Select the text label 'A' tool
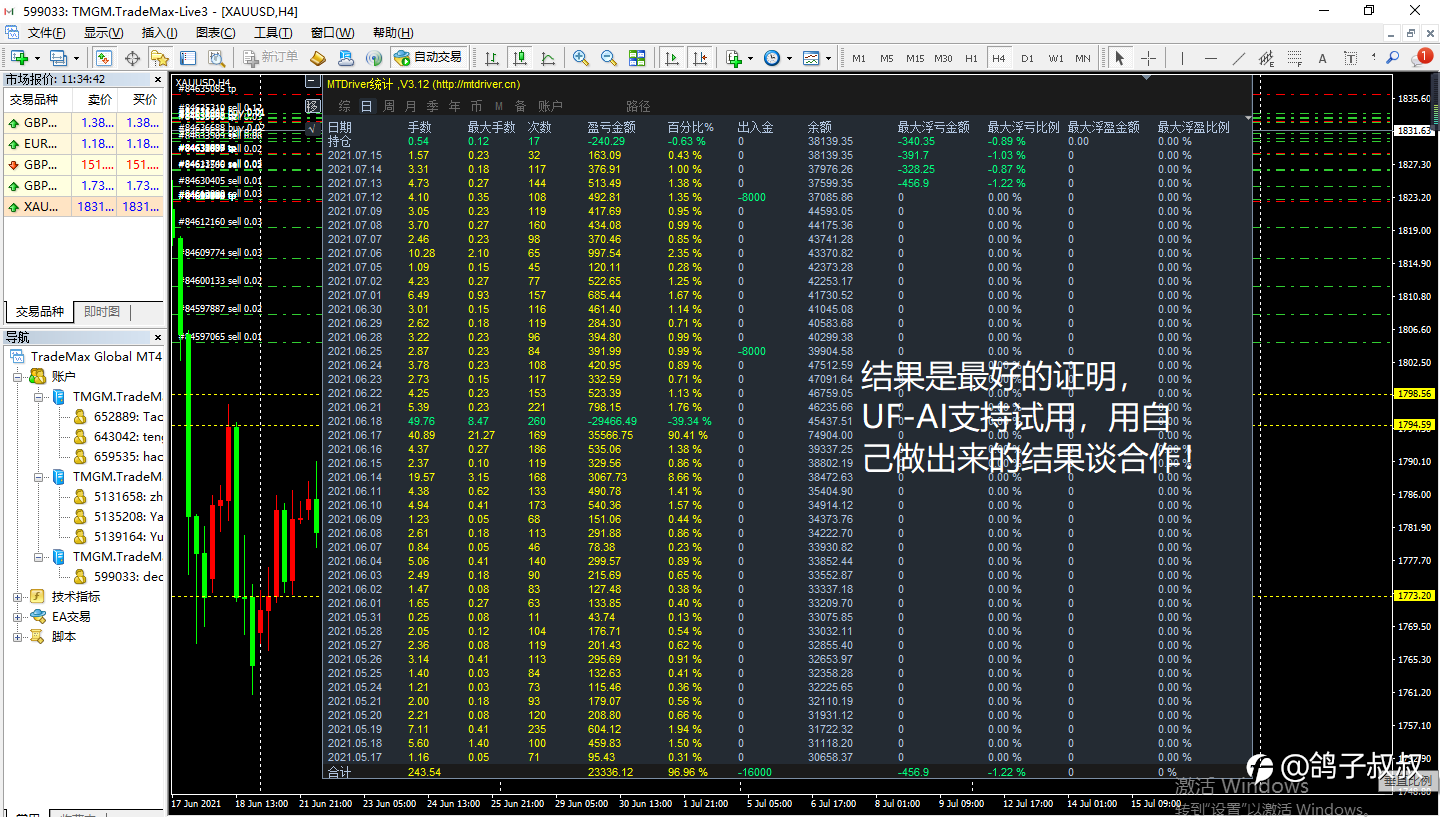The height and width of the screenshot is (817, 1440). tap(1322, 58)
